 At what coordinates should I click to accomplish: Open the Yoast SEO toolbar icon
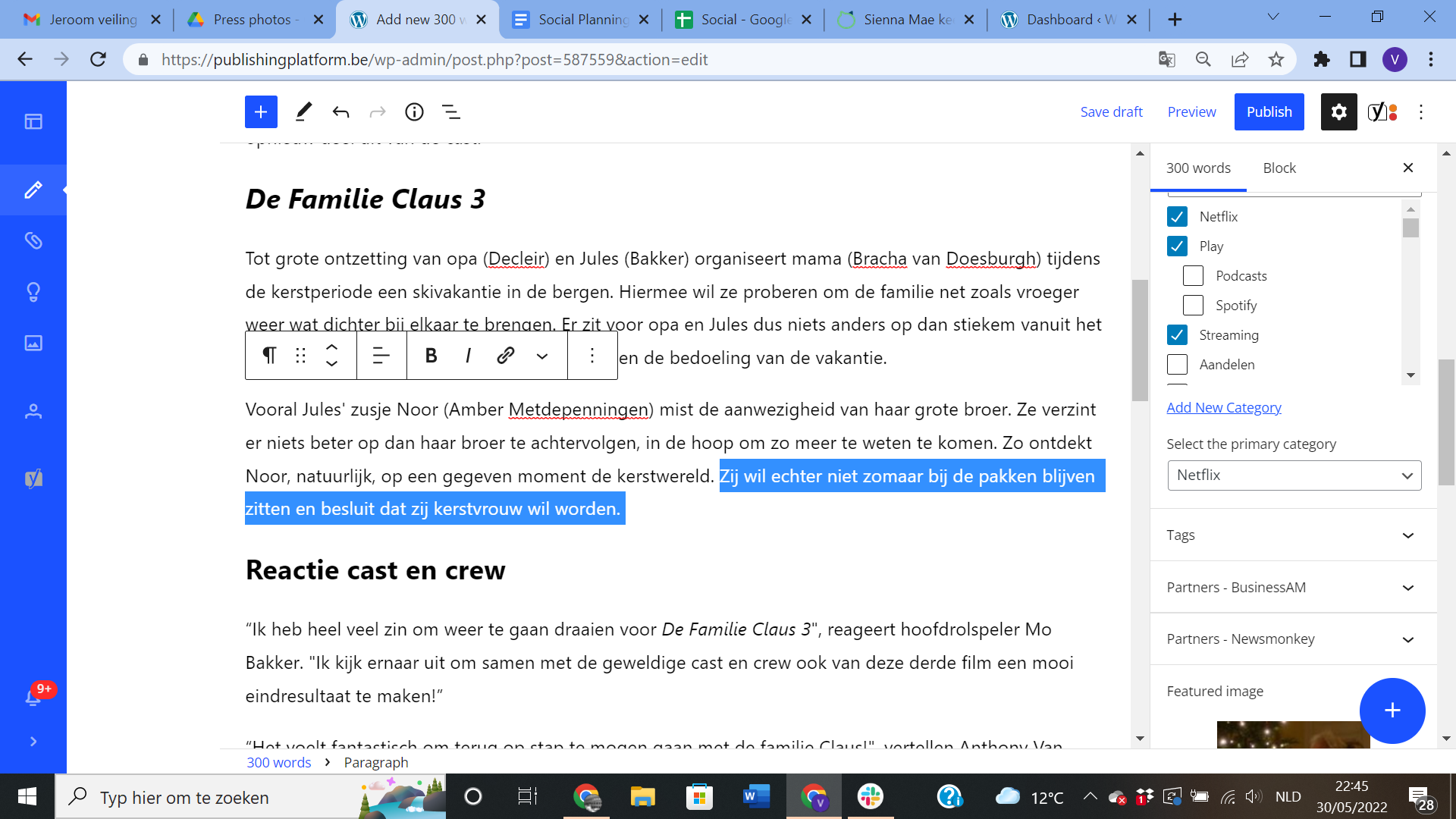[x=1382, y=112]
